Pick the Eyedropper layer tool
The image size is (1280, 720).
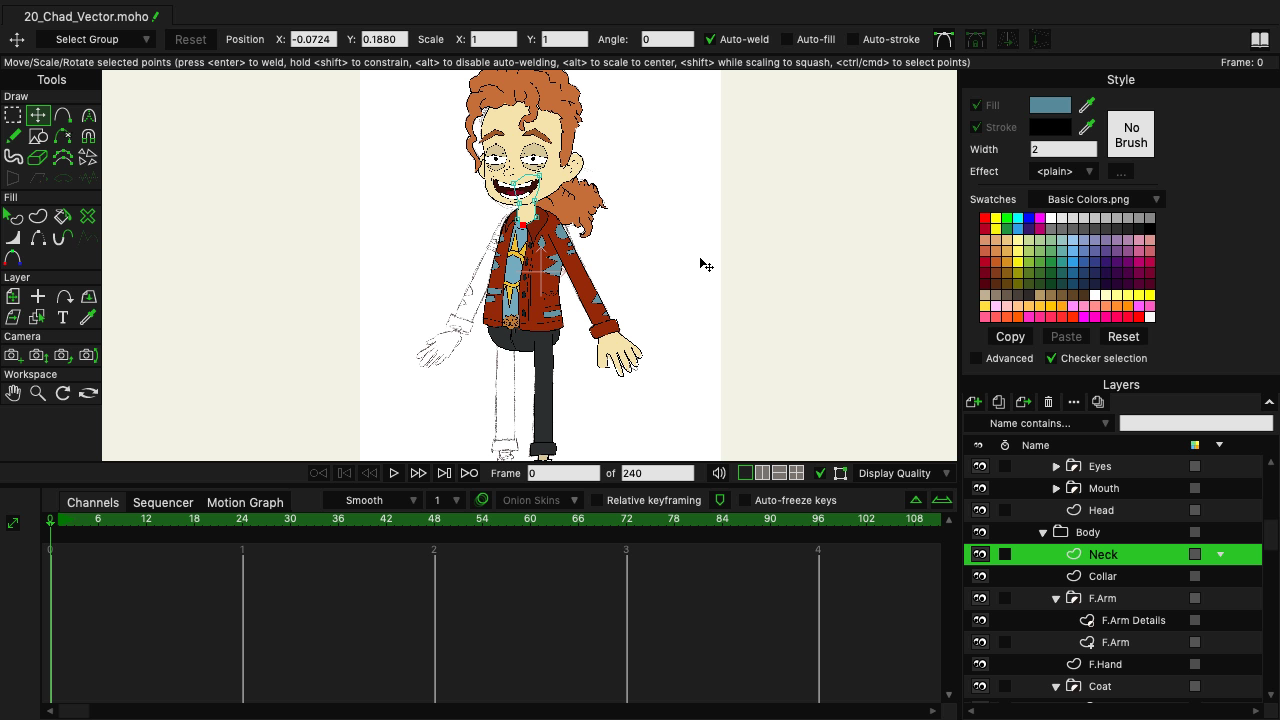(88, 317)
